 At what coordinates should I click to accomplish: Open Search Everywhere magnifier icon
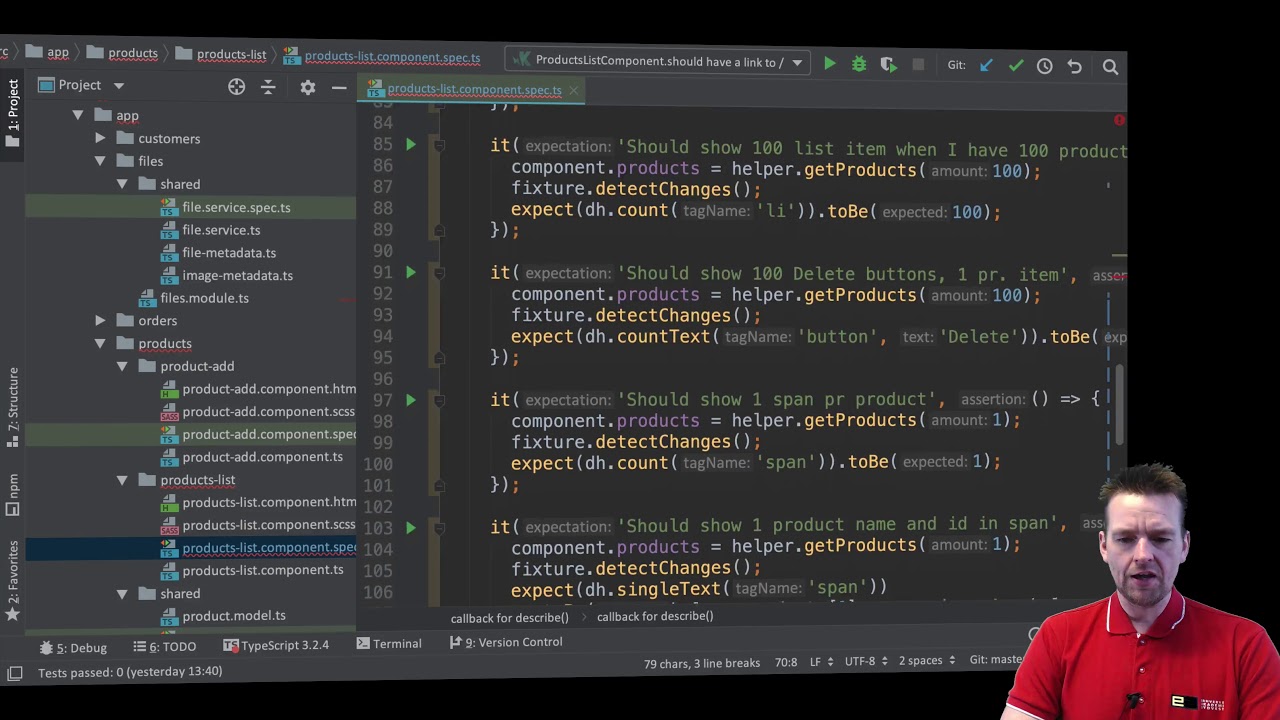tap(1110, 67)
